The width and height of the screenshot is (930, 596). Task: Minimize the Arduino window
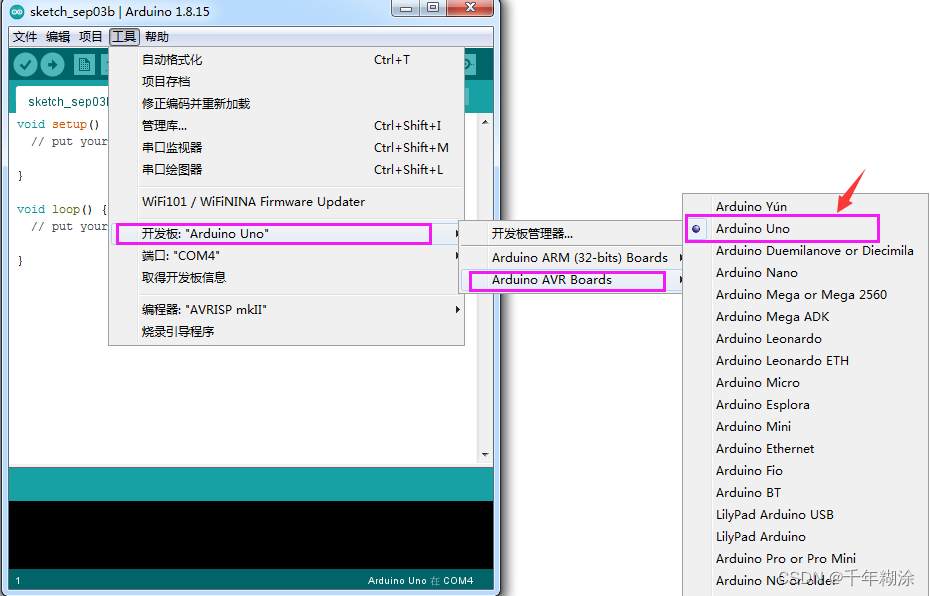tap(406, 8)
